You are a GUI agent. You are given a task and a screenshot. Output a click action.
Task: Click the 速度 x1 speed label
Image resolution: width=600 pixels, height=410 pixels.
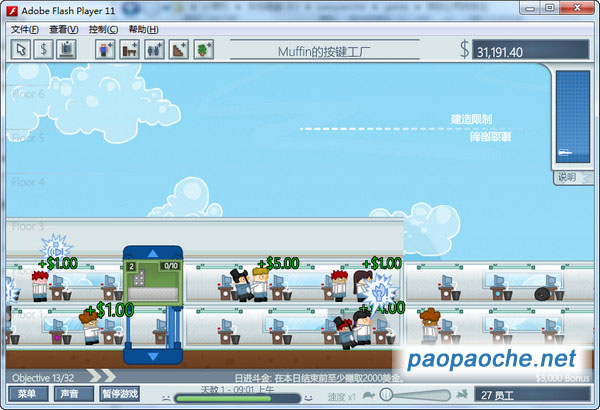(341, 397)
